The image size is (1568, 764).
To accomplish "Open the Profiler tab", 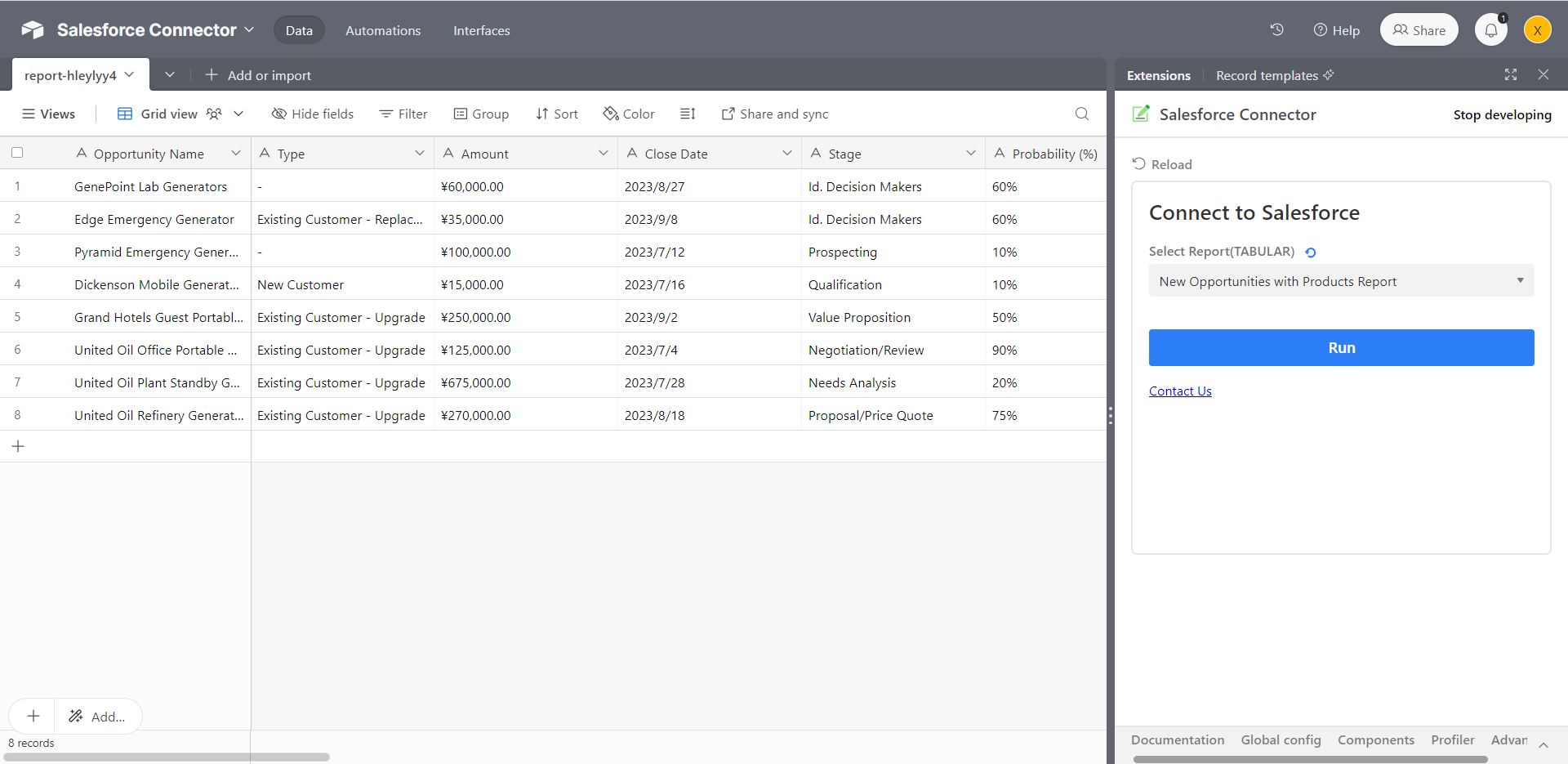I will (1453, 739).
